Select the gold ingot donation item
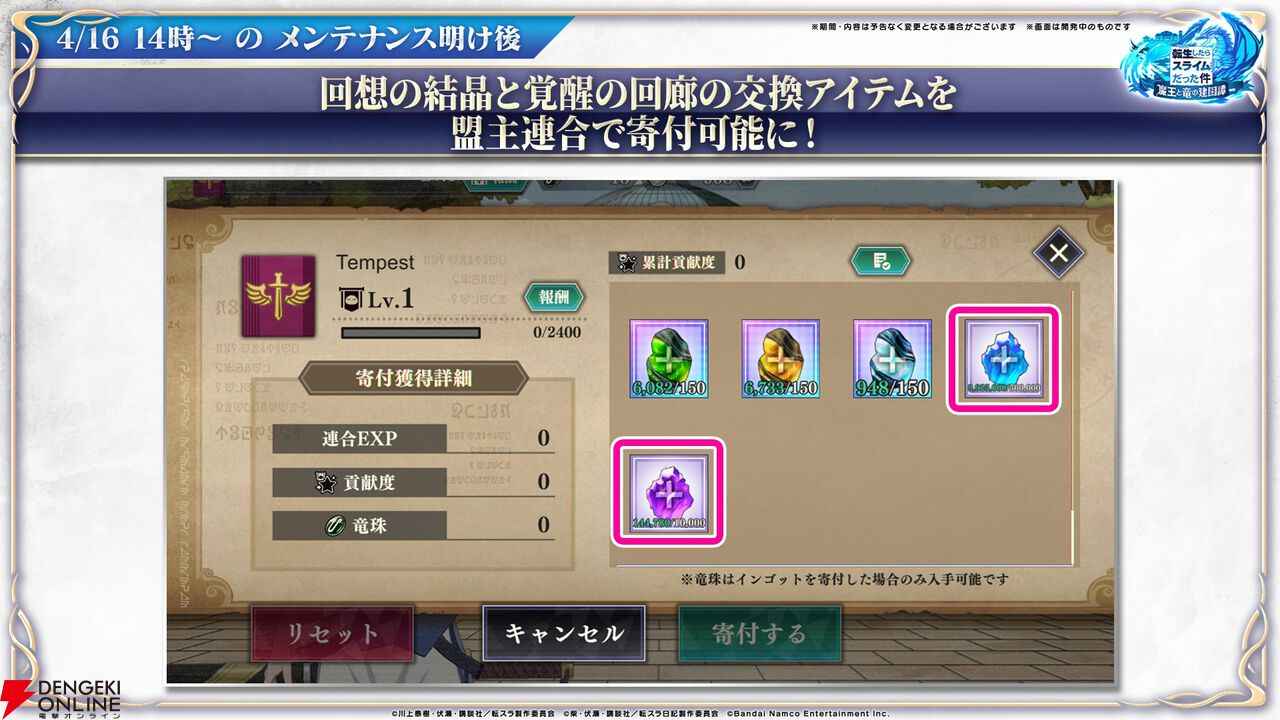 pos(781,359)
